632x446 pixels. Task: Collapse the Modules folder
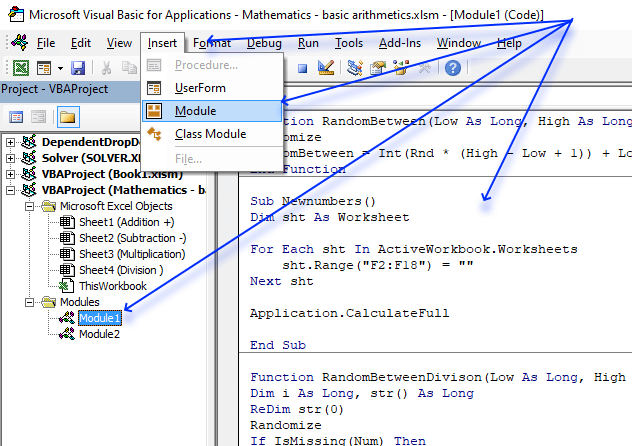(x=29, y=302)
